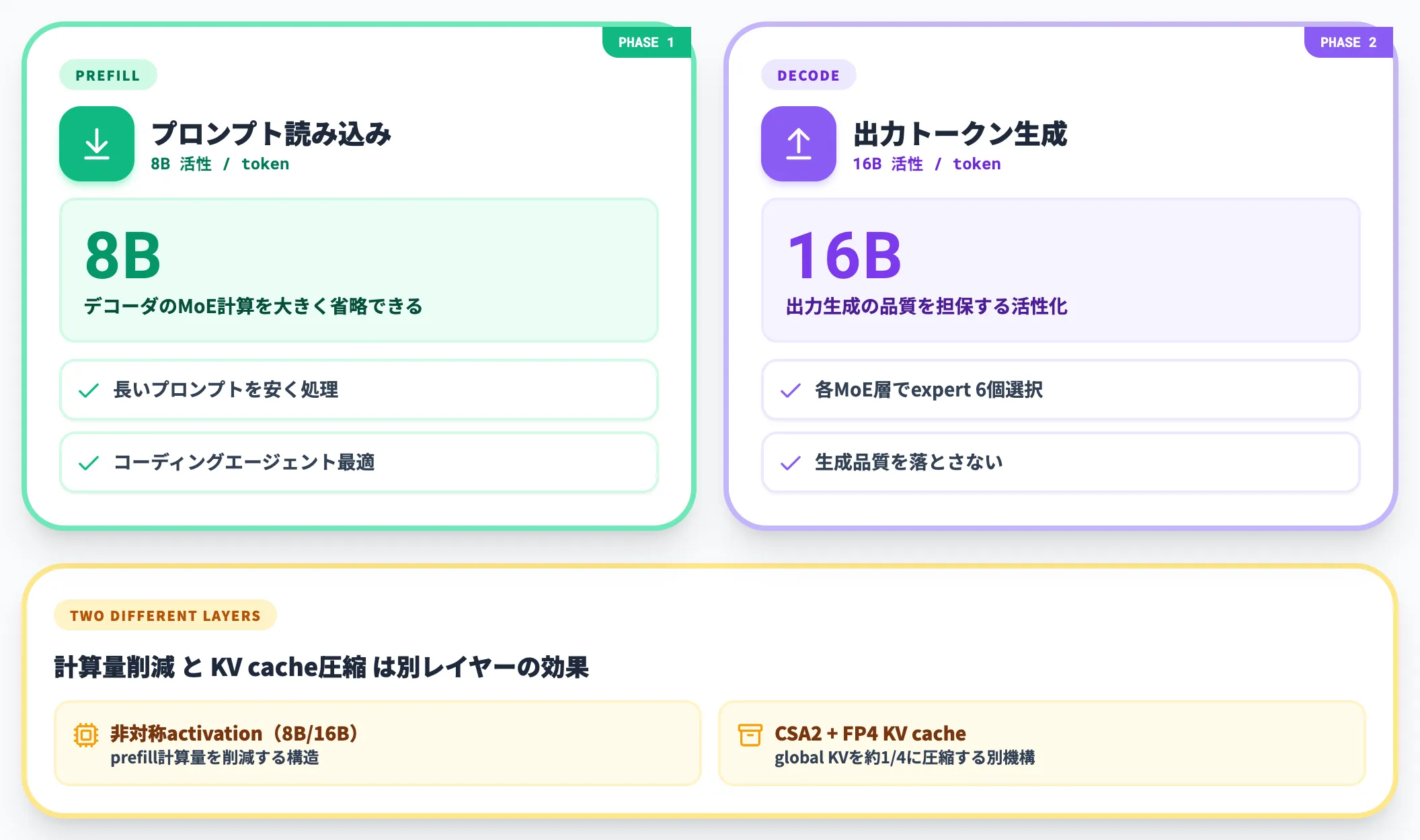Click the コーディングエージェント最適 text
Screen dimensions: 1420x840
(x=244, y=462)
